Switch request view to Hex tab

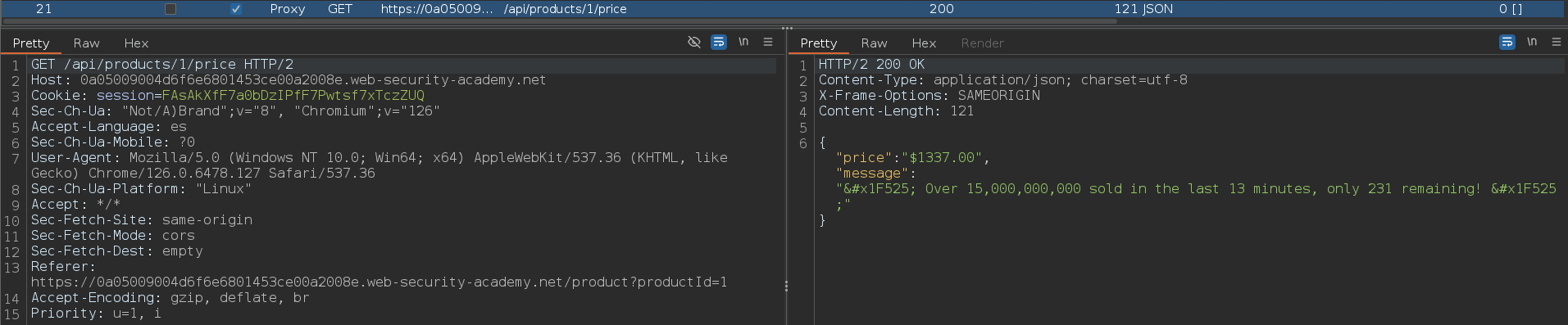136,43
